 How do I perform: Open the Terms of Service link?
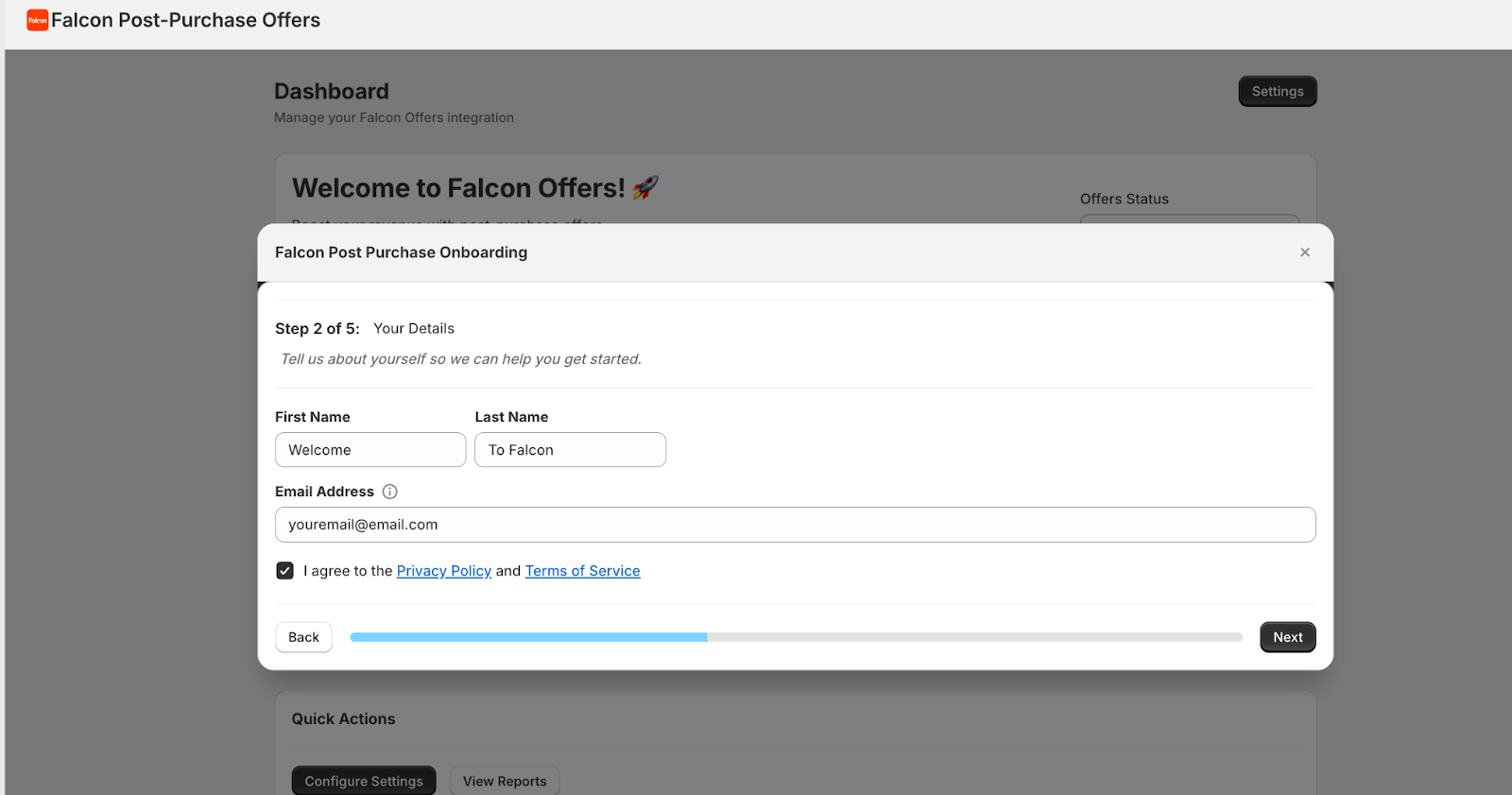582,571
